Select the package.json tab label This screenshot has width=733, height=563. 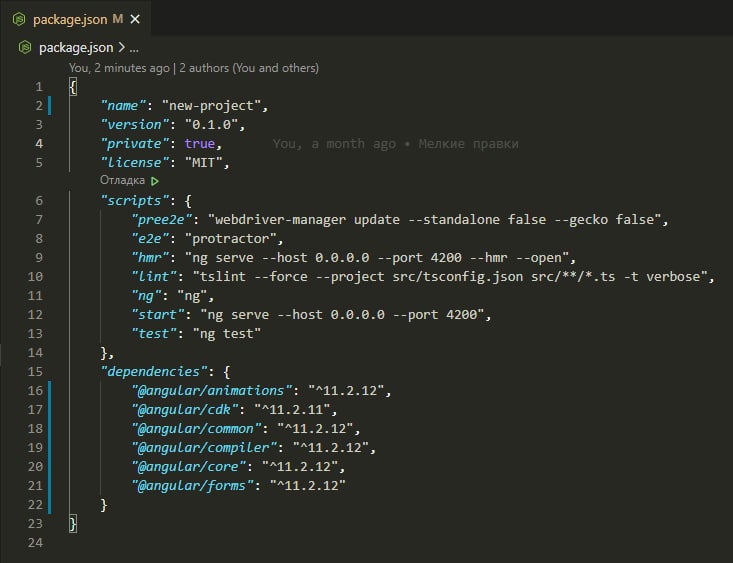[x=70, y=20]
